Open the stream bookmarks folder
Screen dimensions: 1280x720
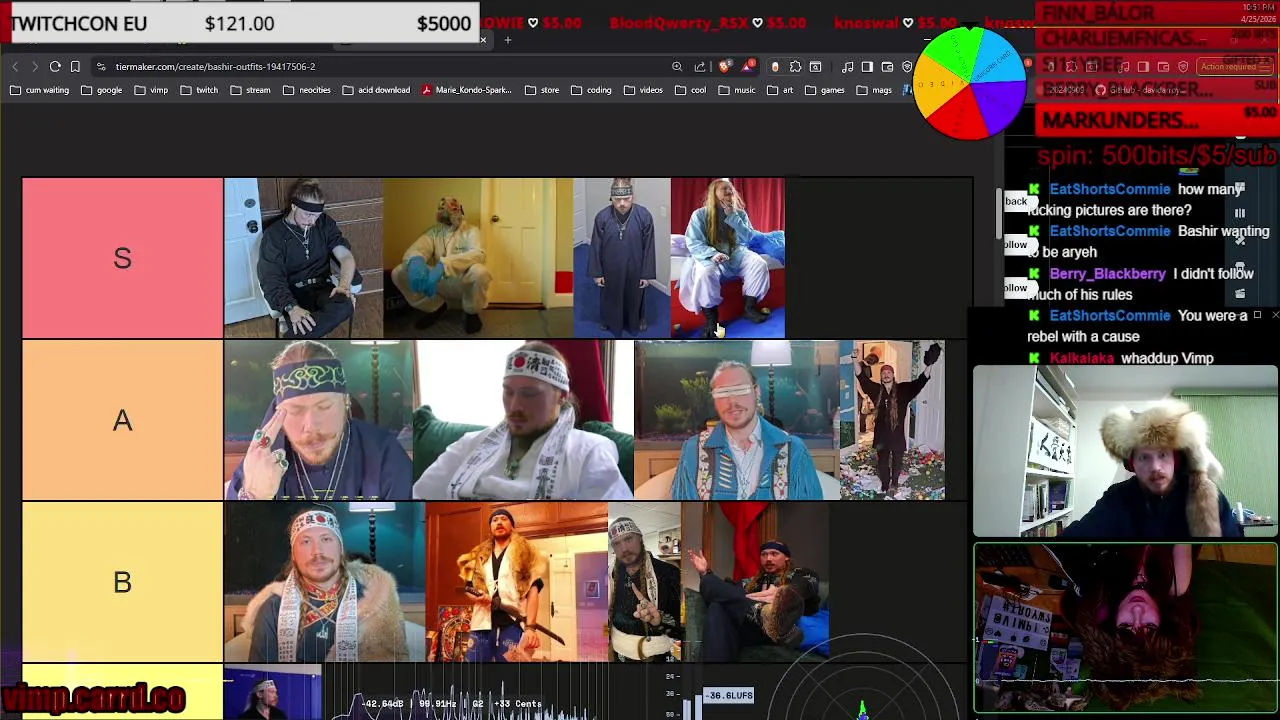(x=250, y=90)
